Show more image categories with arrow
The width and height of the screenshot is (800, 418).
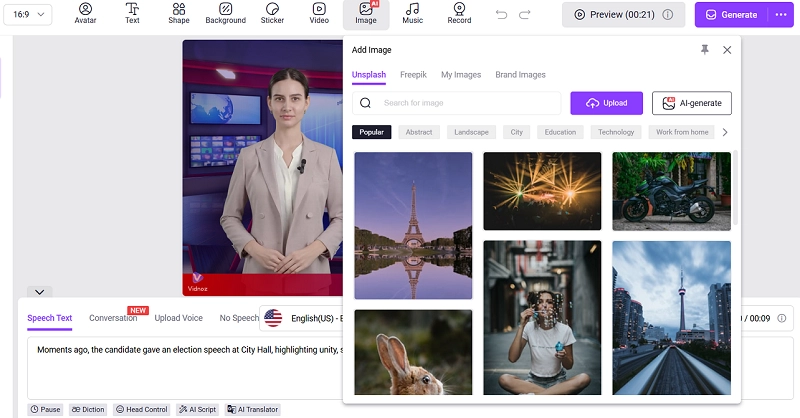tap(725, 132)
